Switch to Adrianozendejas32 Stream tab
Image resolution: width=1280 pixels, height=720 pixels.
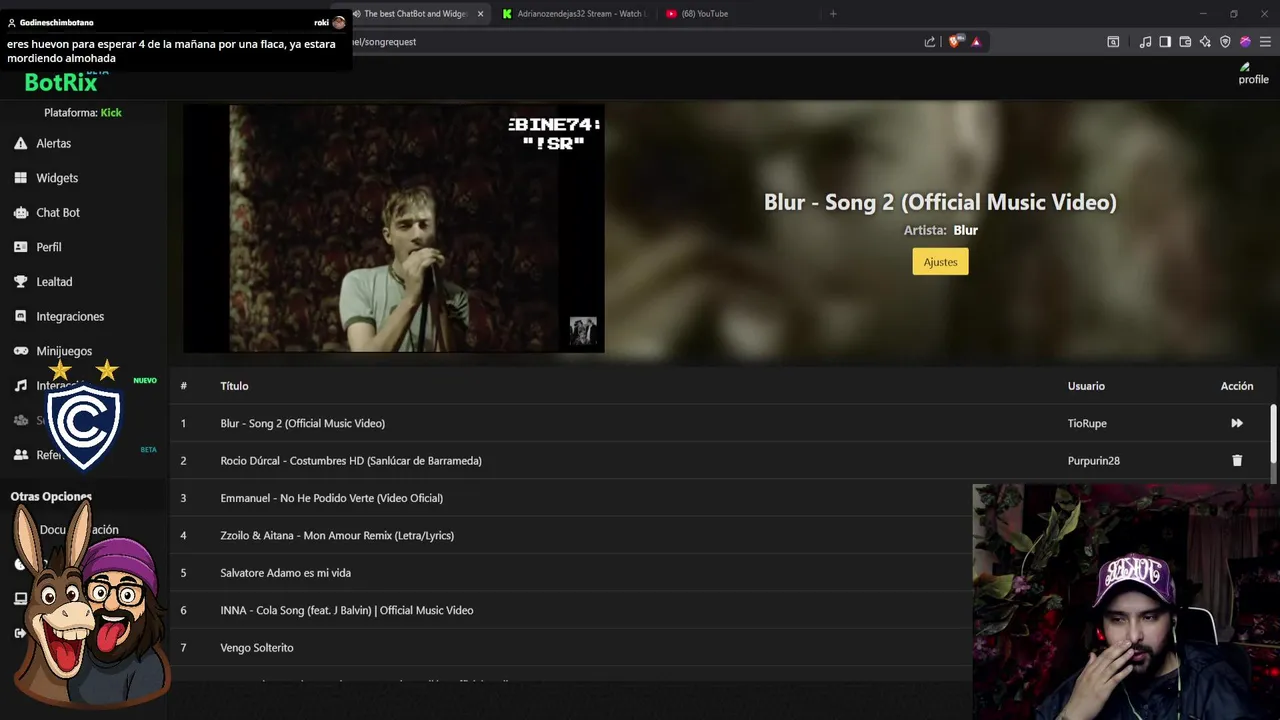[x=575, y=14]
